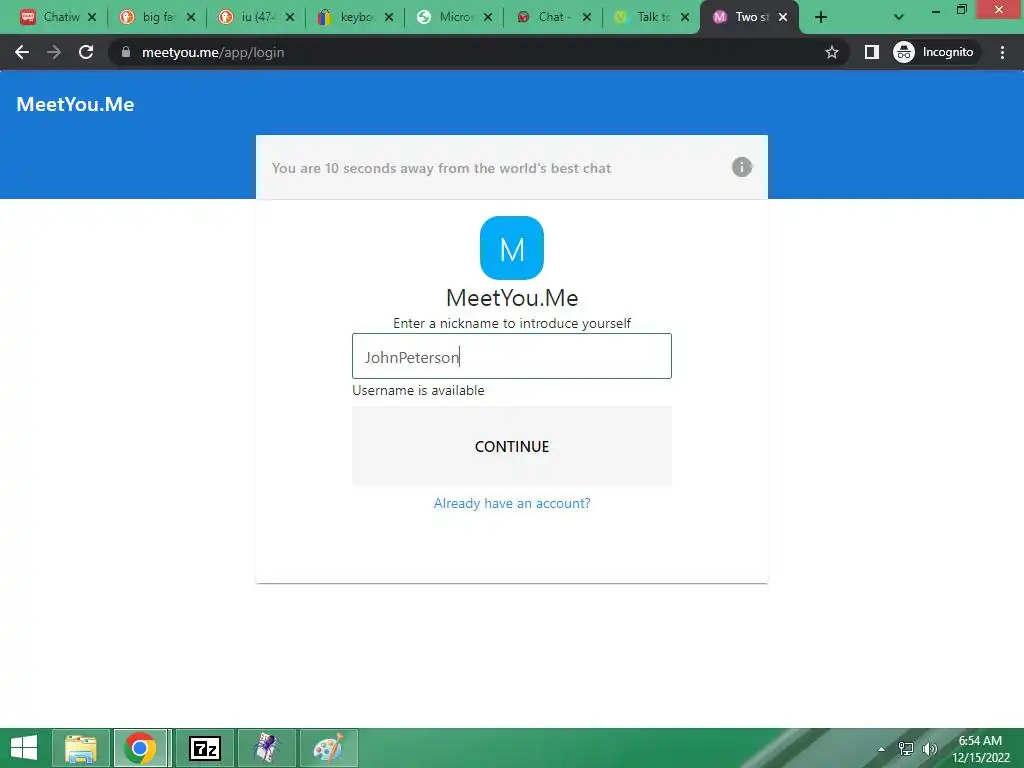Viewport: 1024px width, 768px height.
Task: Open Paint from taskbar
Action: tap(328, 748)
